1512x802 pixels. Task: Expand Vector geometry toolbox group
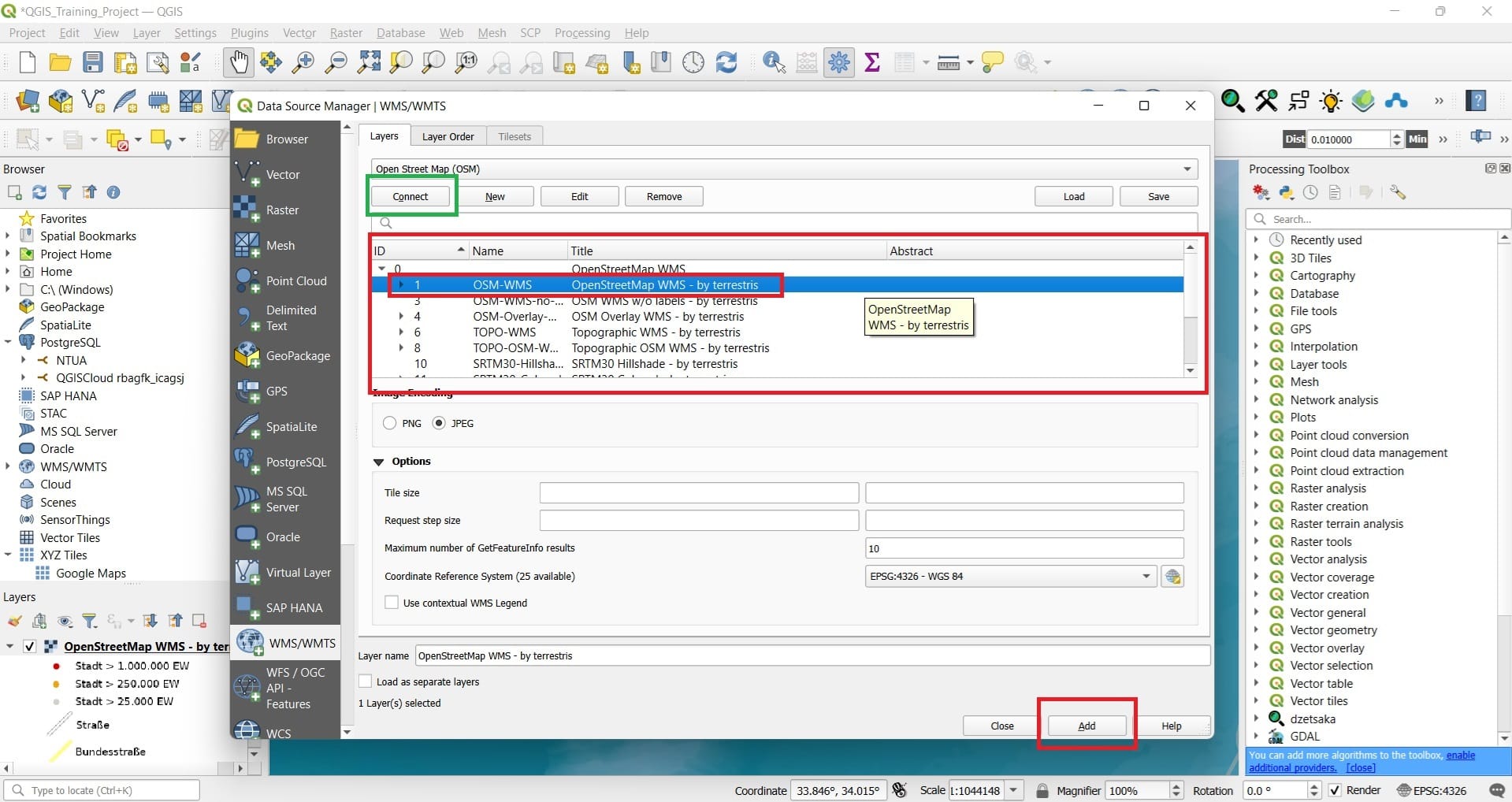(1257, 630)
